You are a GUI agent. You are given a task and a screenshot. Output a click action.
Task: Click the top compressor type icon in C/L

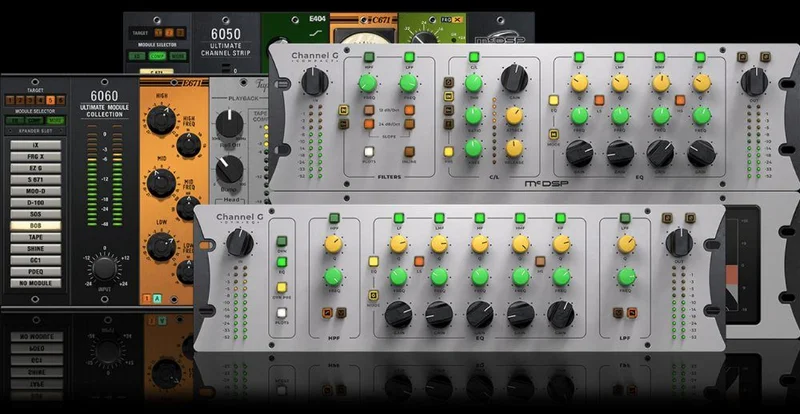tap(449, 82)
